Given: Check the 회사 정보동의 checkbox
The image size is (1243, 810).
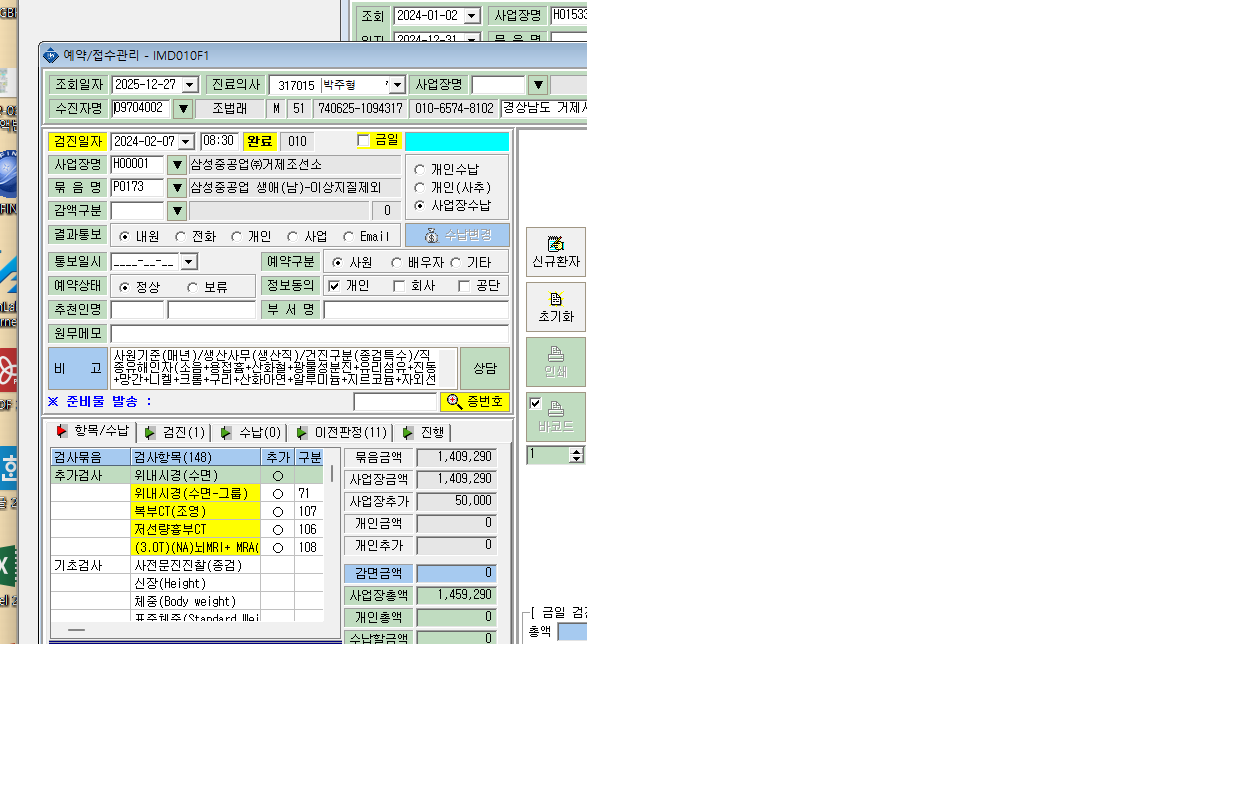Looking at the screenshot, I should [x=399, y=286].
